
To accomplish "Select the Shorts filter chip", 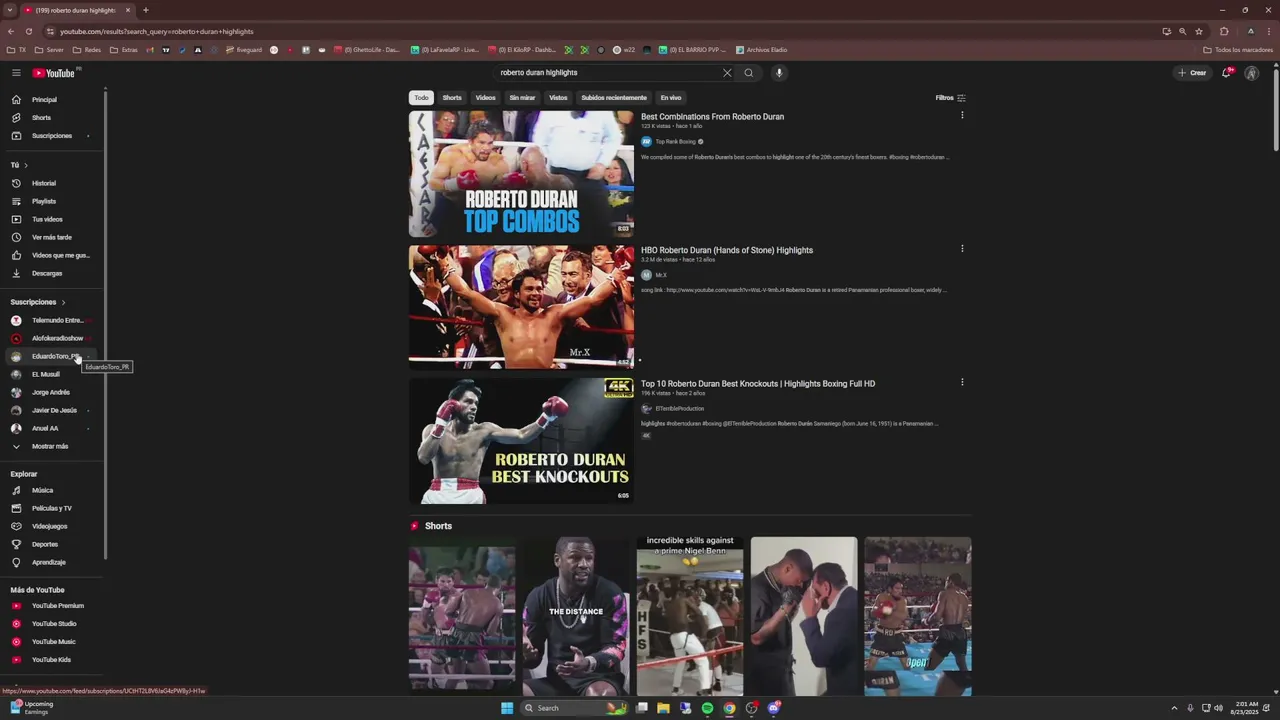I will (452, 98).
